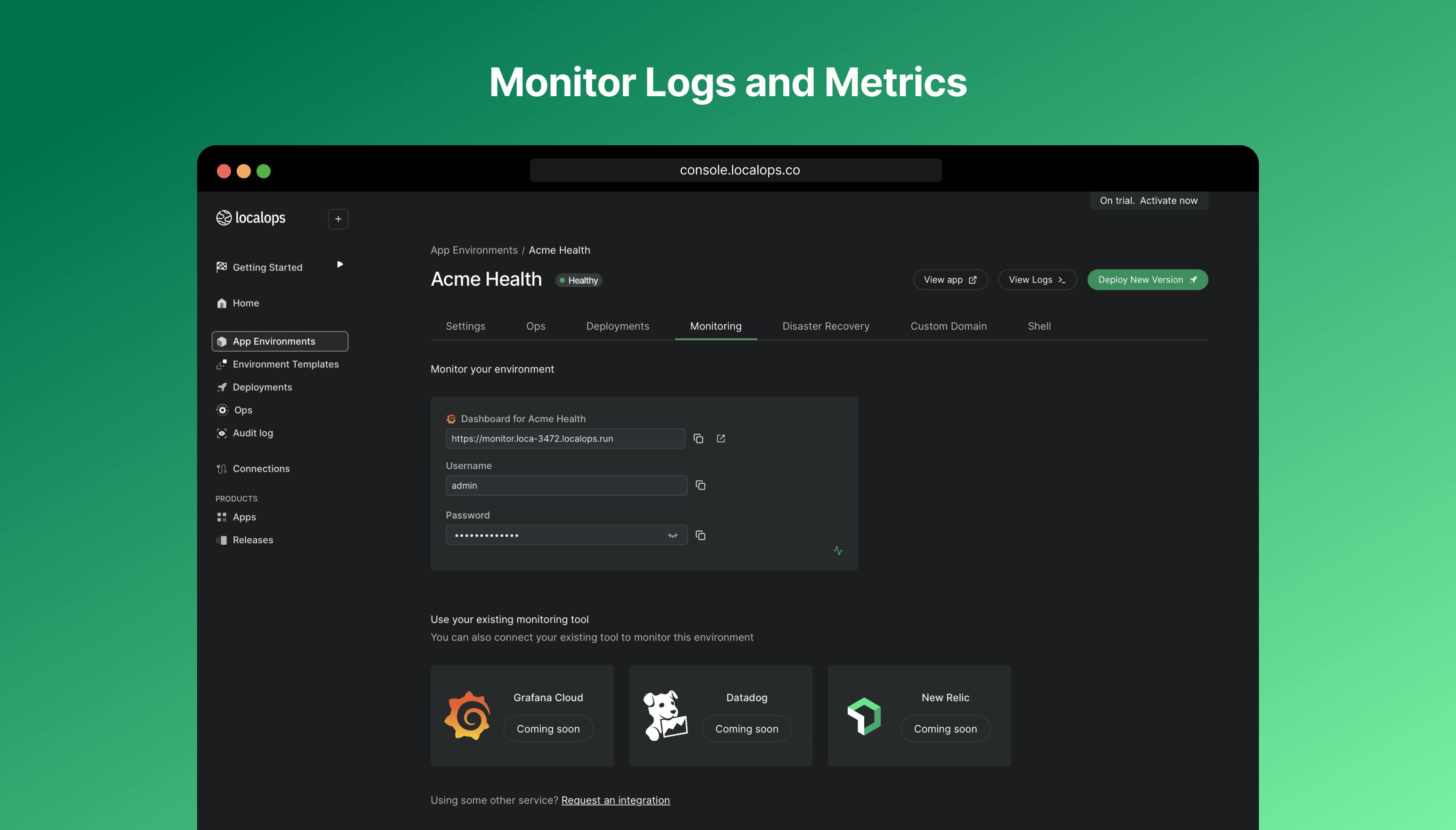
Task: Switch to the Shell tab
Action: pos(1039,326)
